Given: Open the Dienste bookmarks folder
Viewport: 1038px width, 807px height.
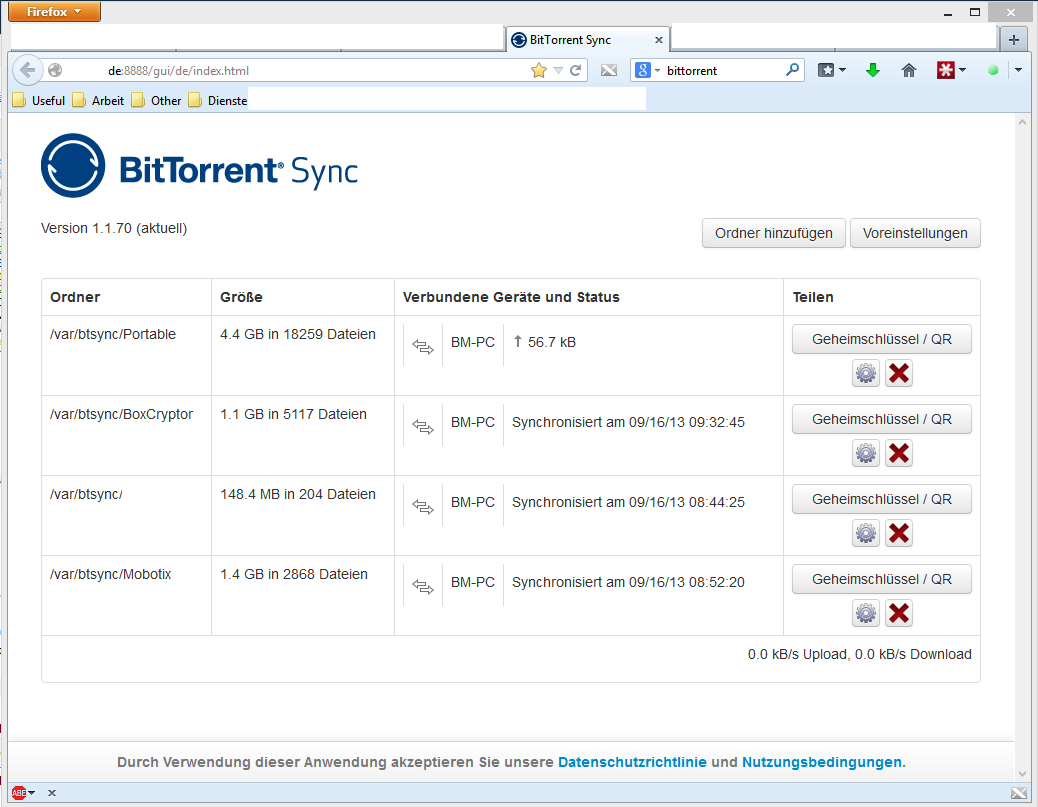Looking at the screenshot, I should pyautogui.click(x=218, y=101).
